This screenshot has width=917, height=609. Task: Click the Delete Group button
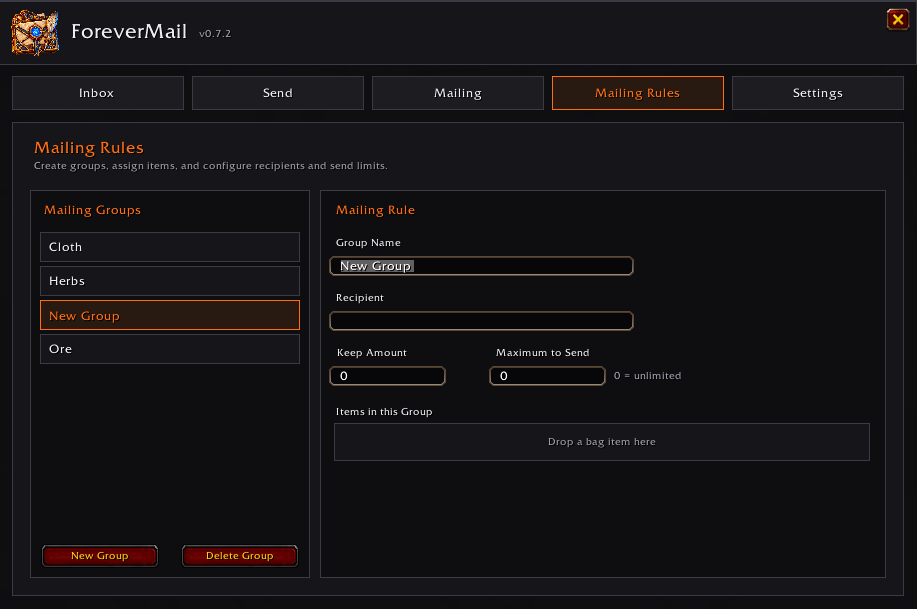coord(240,556)
